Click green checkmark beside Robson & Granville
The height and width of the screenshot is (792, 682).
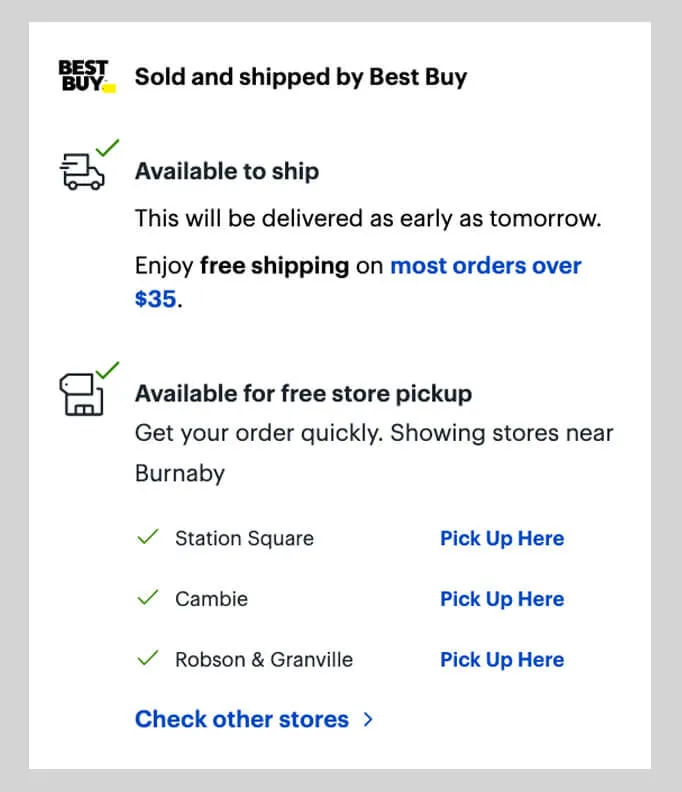148,659
